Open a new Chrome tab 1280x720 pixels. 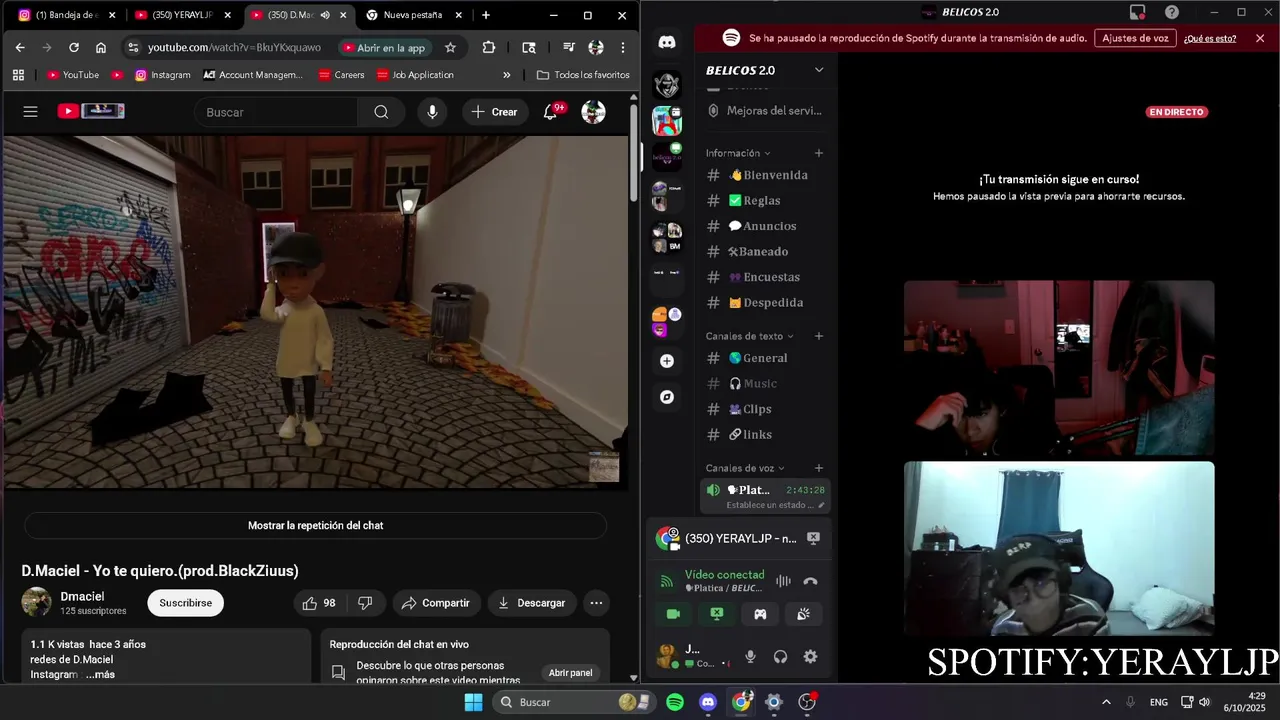tap(486, 15)
